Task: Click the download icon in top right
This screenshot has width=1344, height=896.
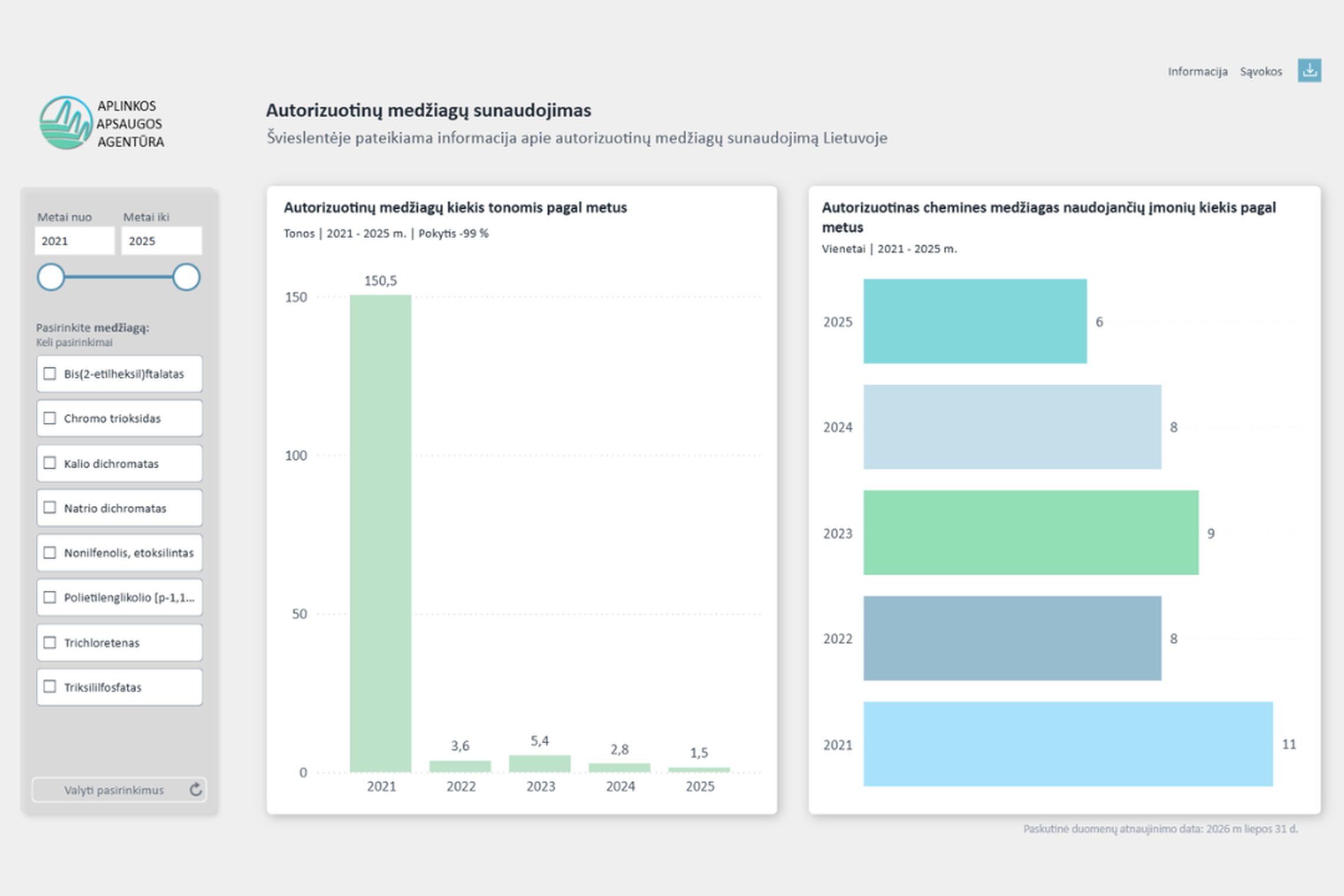Action: 1309,71
